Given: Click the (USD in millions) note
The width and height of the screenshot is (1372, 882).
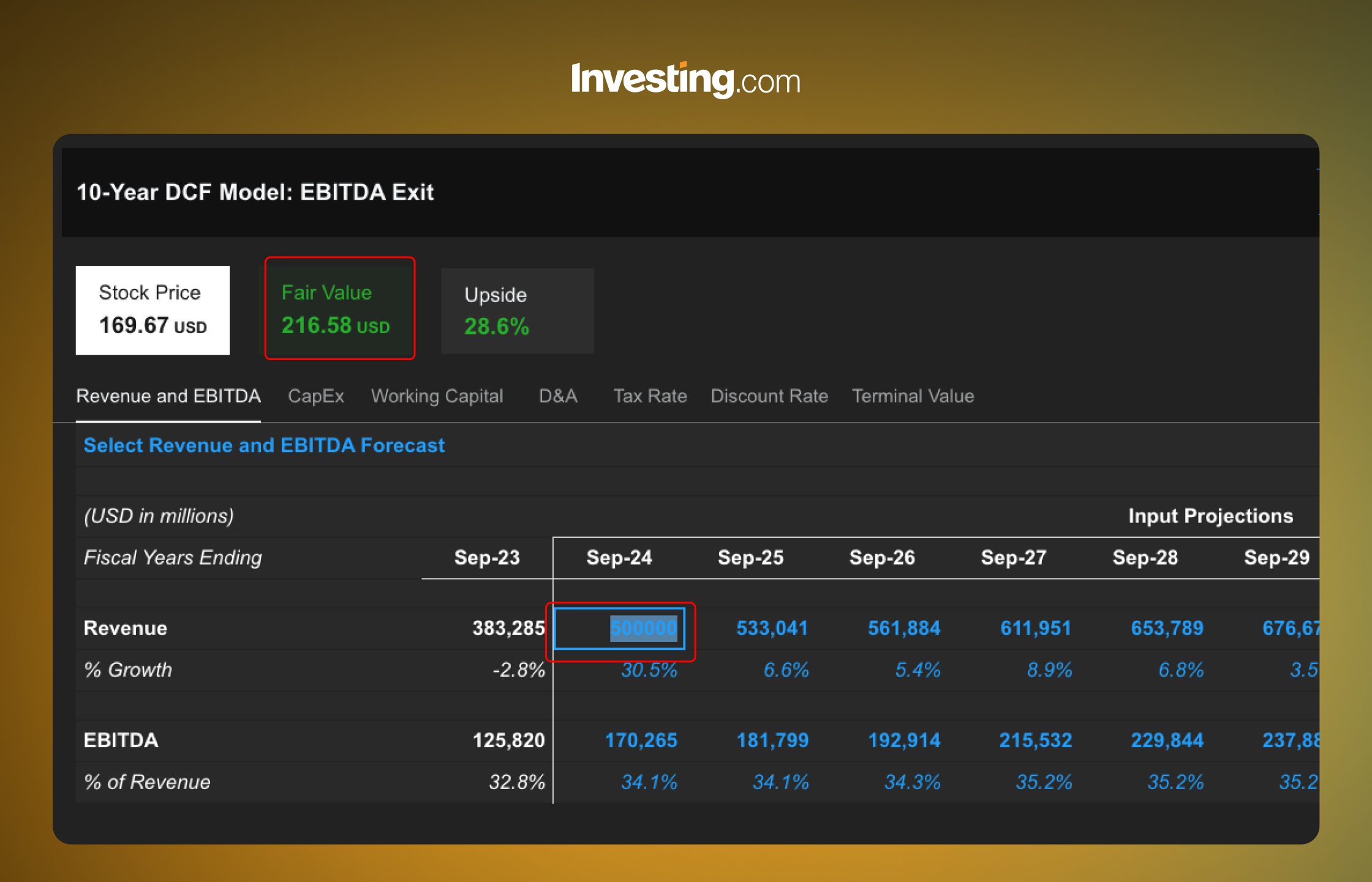Looking at the screenshot, I should [x=159, y=516].
